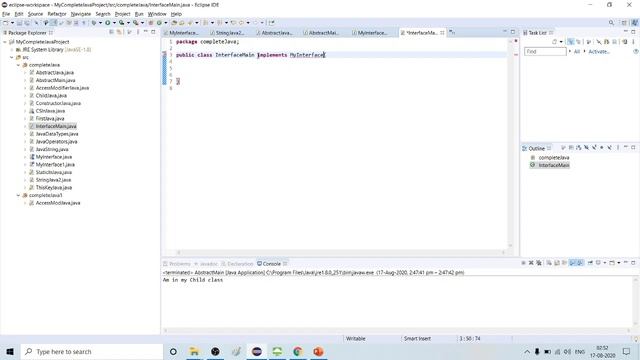The width and height of the screenshot is (640, 360).
Task: Open the Run button dropdown arrow
Action: click(114, 23)
